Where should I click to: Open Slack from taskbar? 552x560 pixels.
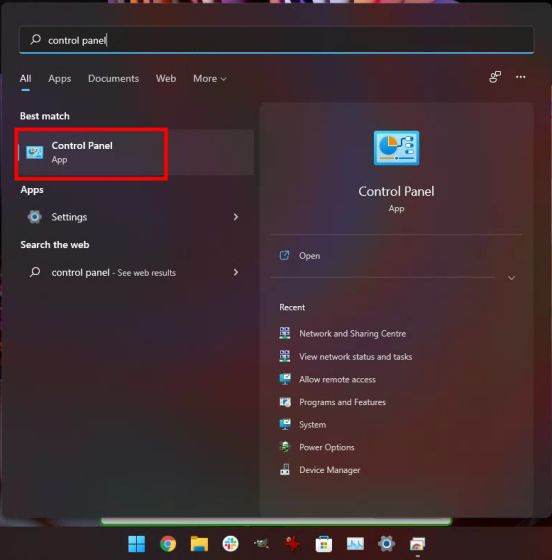click(230, 544)
